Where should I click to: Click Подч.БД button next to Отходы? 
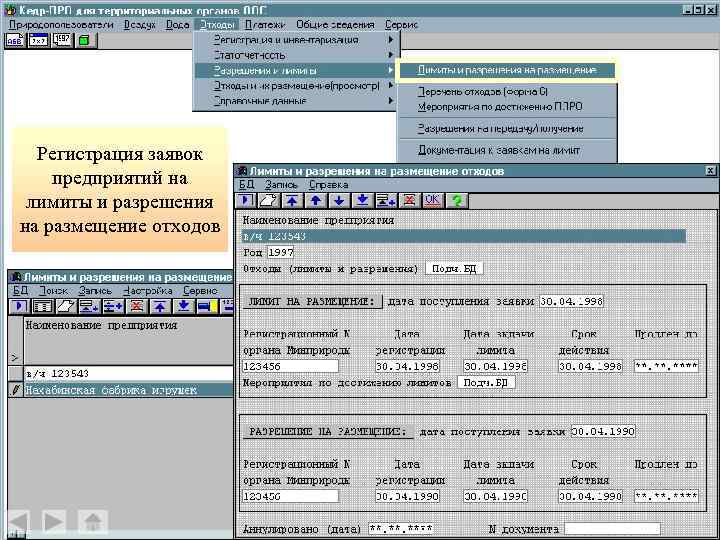(x=454, y=269)
